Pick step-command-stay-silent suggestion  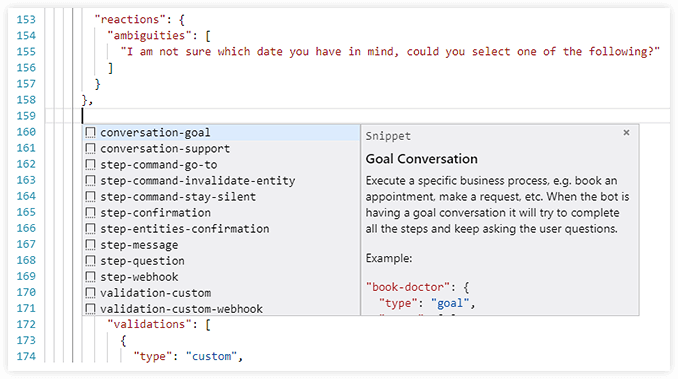221,197
